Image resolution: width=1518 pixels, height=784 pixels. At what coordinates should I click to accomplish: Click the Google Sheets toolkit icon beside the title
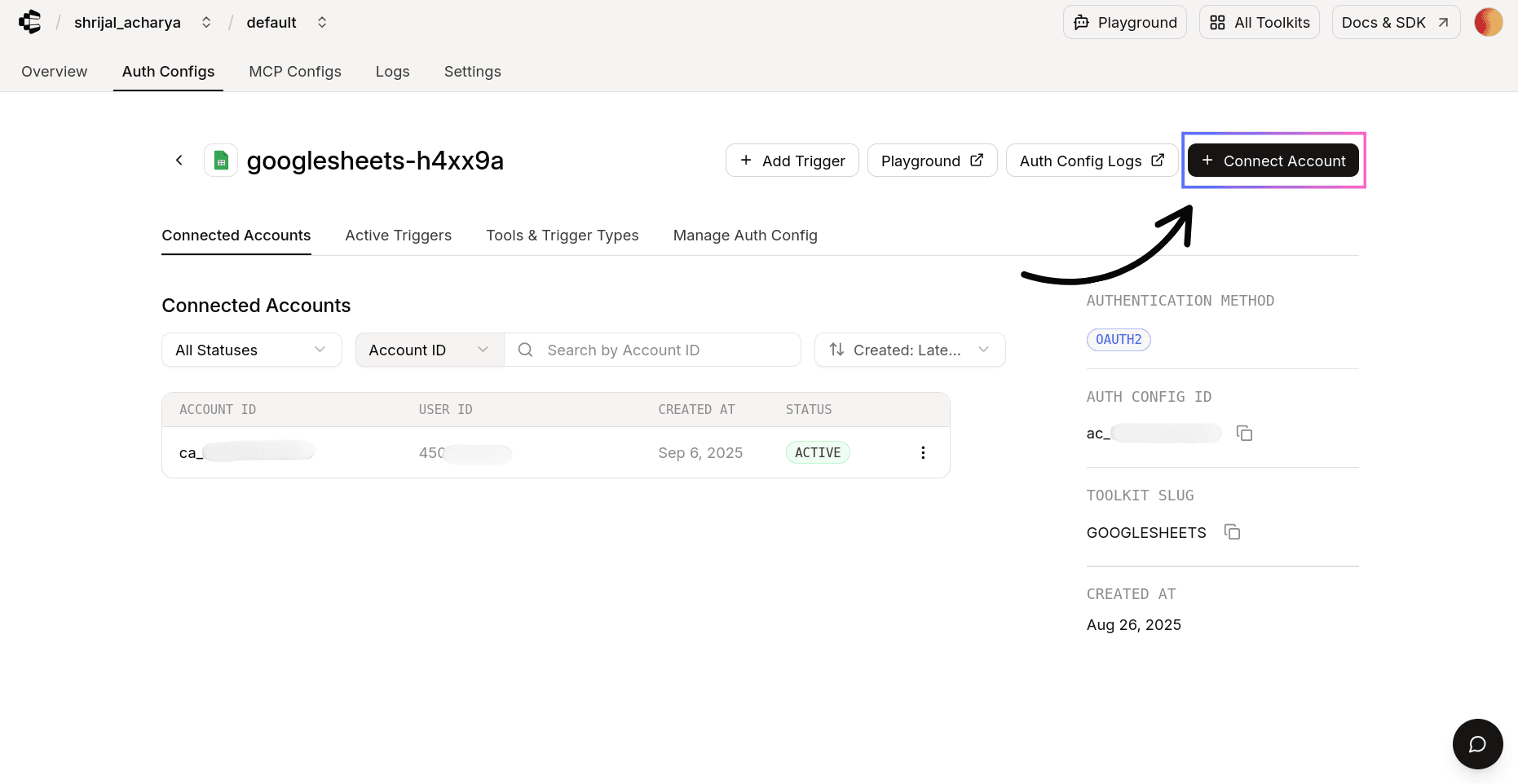coord(220,160)
